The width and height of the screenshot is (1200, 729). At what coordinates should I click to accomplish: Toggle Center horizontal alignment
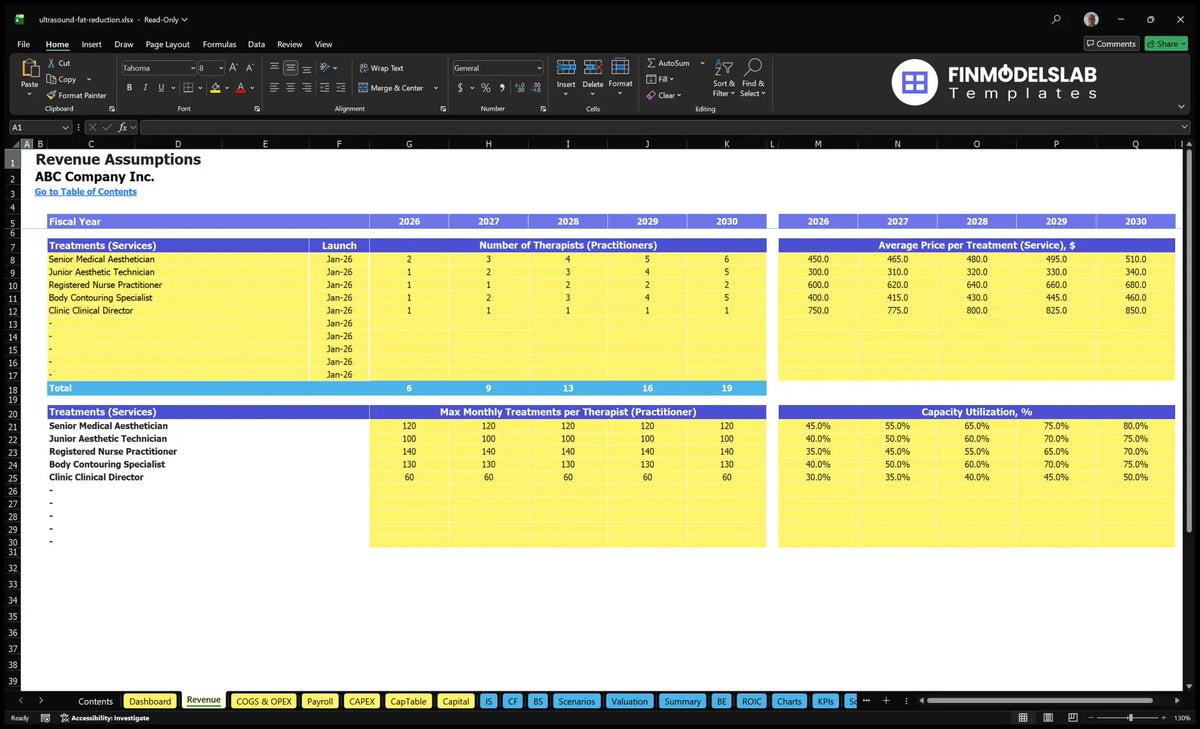(x=290, y=88)
